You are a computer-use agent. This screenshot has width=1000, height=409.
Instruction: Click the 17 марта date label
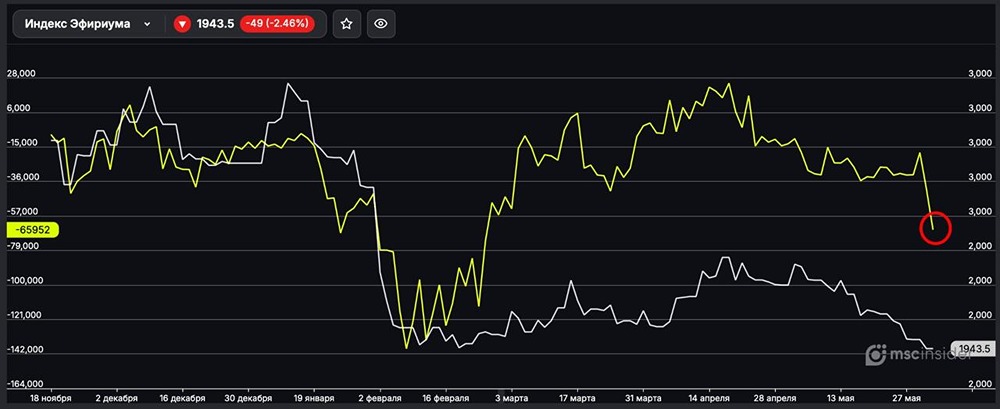(577, 398)
